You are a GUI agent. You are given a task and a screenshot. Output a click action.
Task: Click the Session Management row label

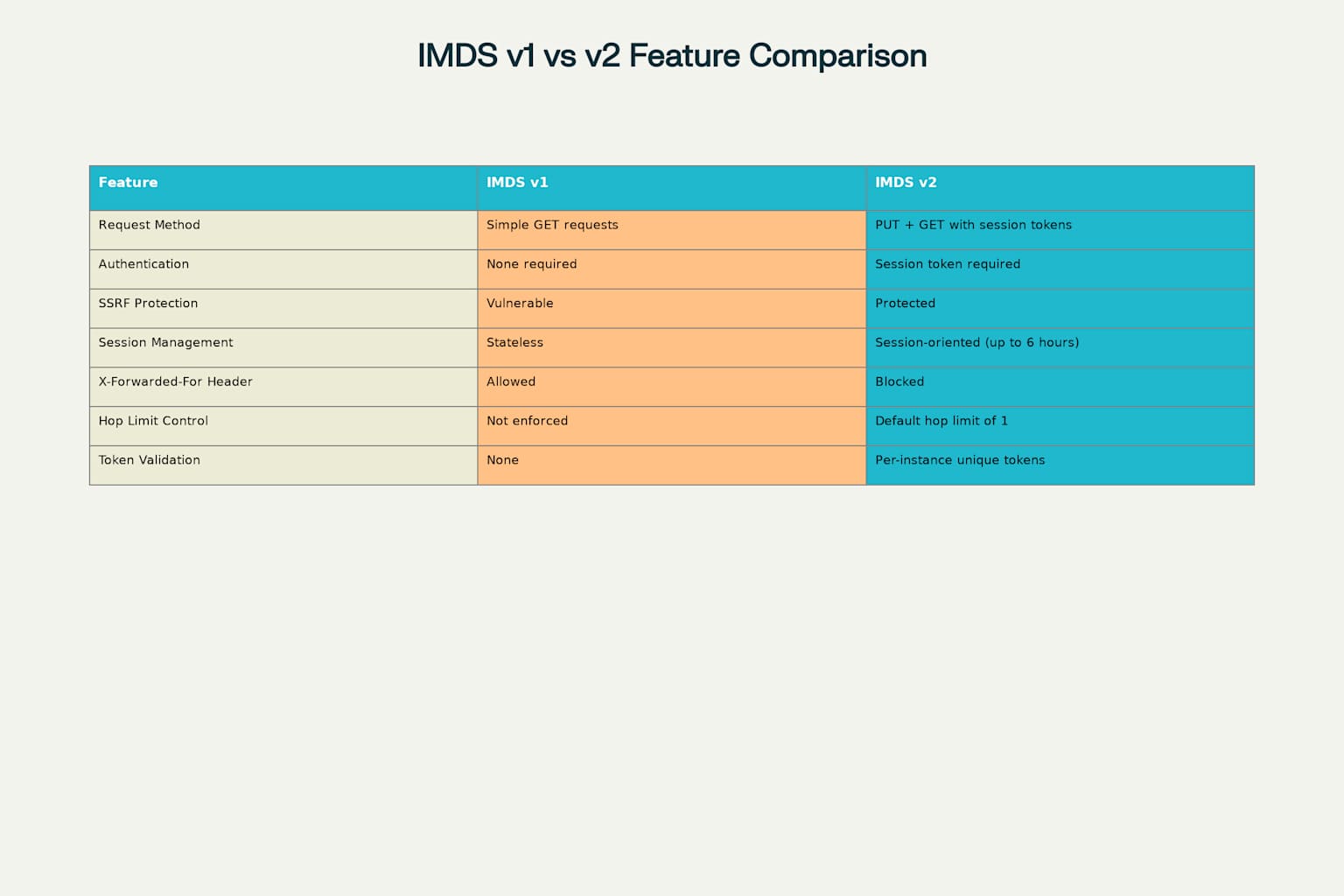click(283, 348)
